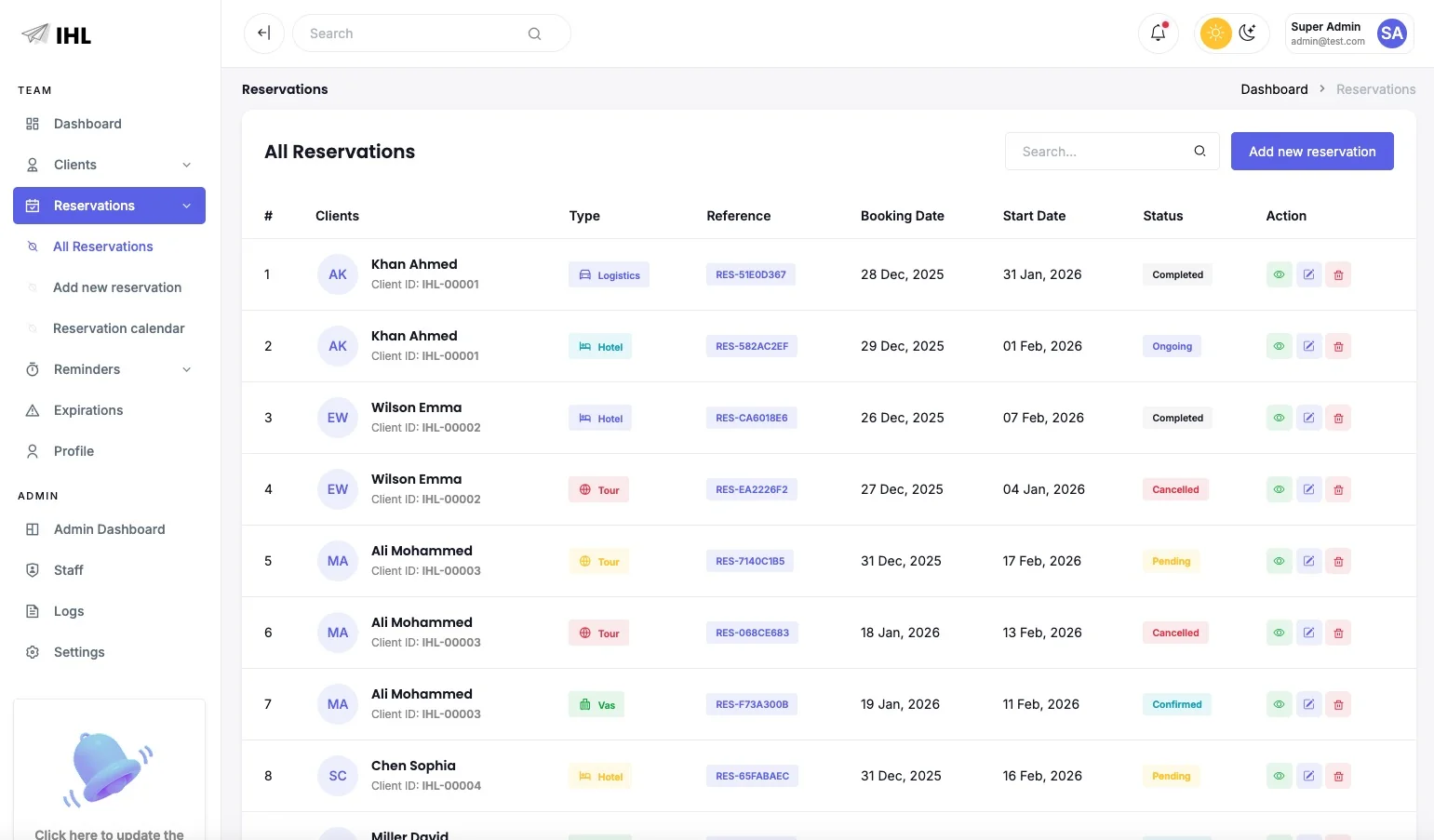View reservation RES-51E0D367 eye icon
The height and width of the screenshot is (840, 1434).
[x=1280, y=274]
